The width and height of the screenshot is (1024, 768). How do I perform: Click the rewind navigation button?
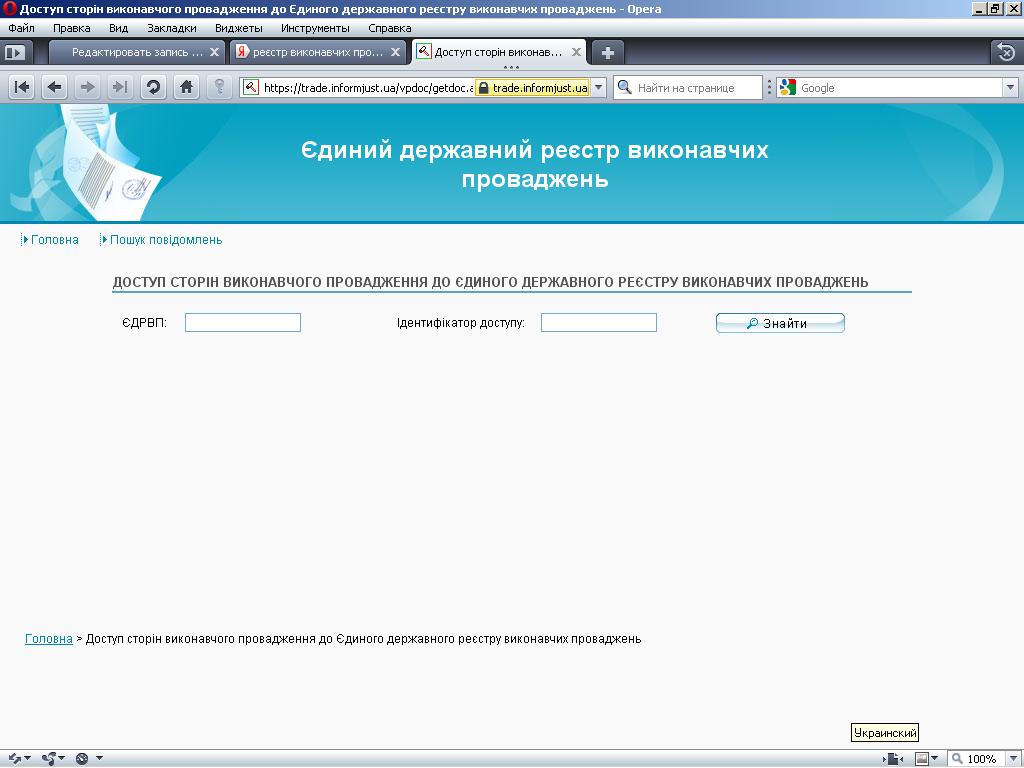[22, 87]
